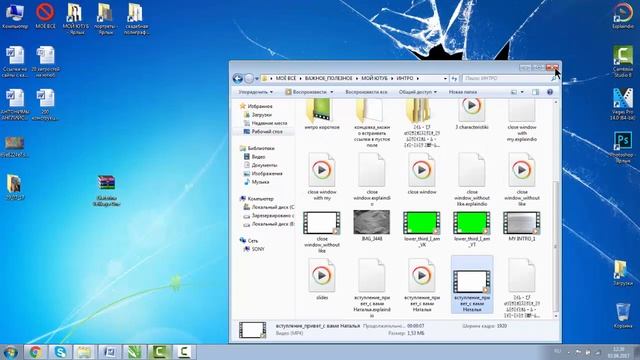Select МОЙ ЮТУБ shortcut on desktop

pyautogui.click(x=75, y=18)
